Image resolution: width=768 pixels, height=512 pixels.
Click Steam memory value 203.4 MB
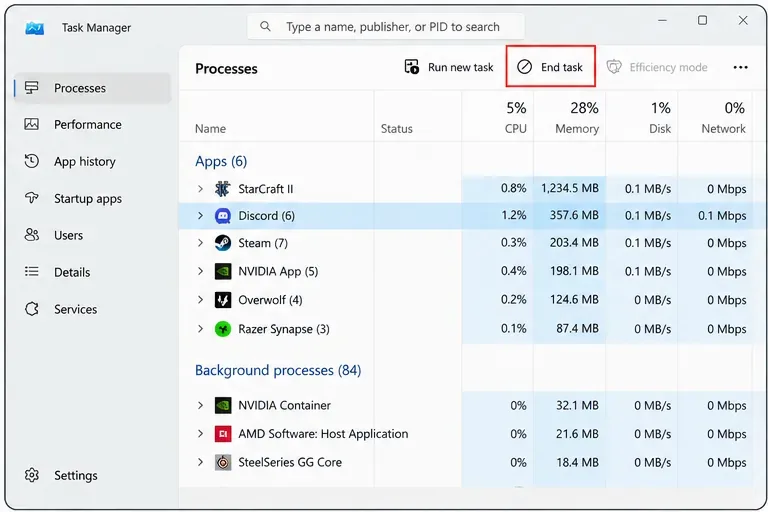574,243
